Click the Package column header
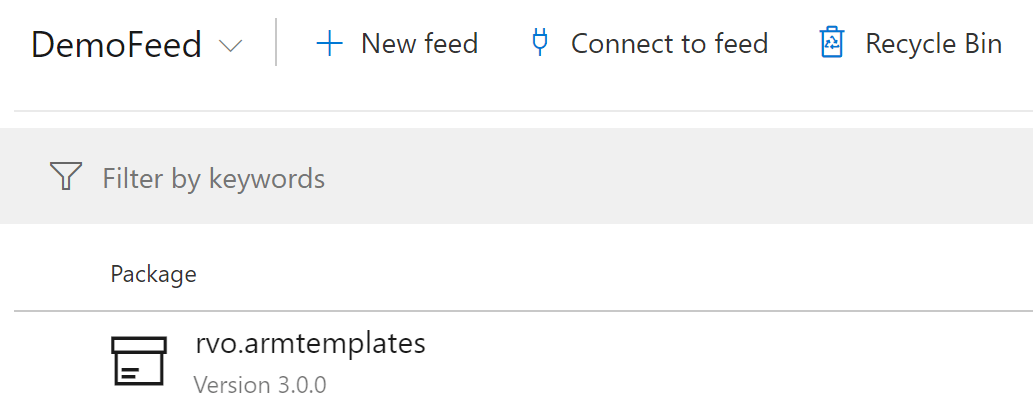Screen dimensions: 1033x416 tap(153, 274)
